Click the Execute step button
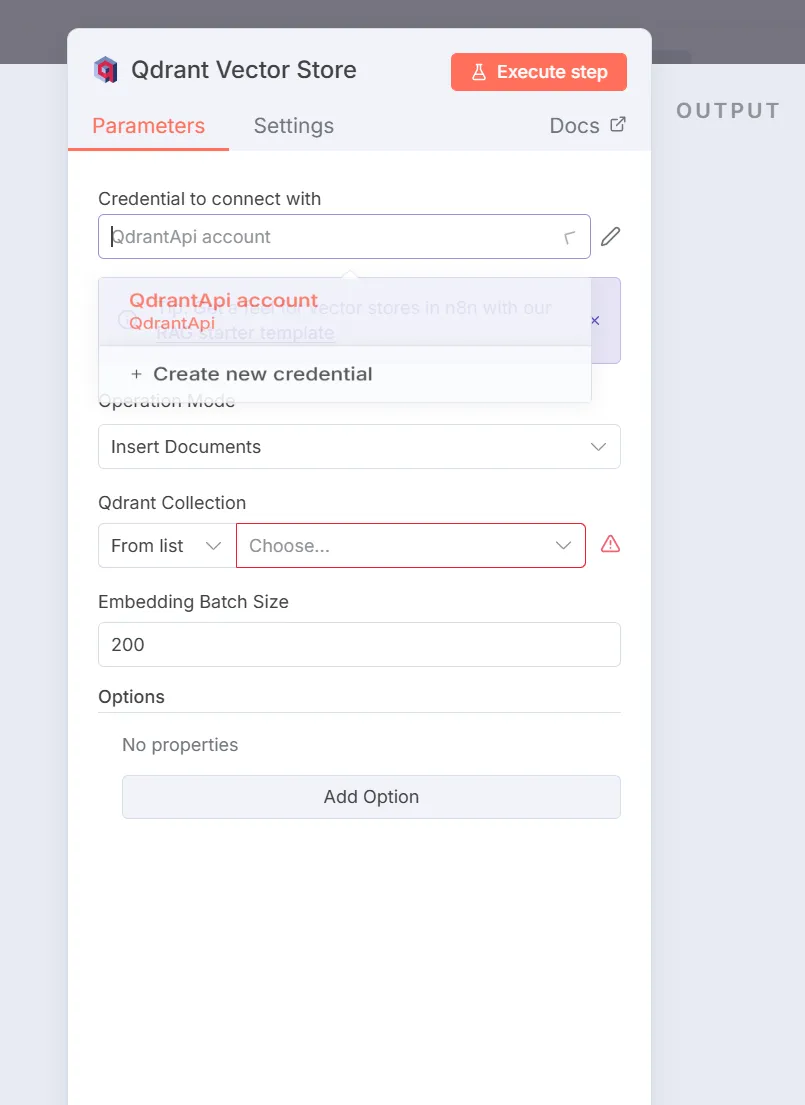The height and width of the screenshot is (1105, 805). click(x=539, y=72)
